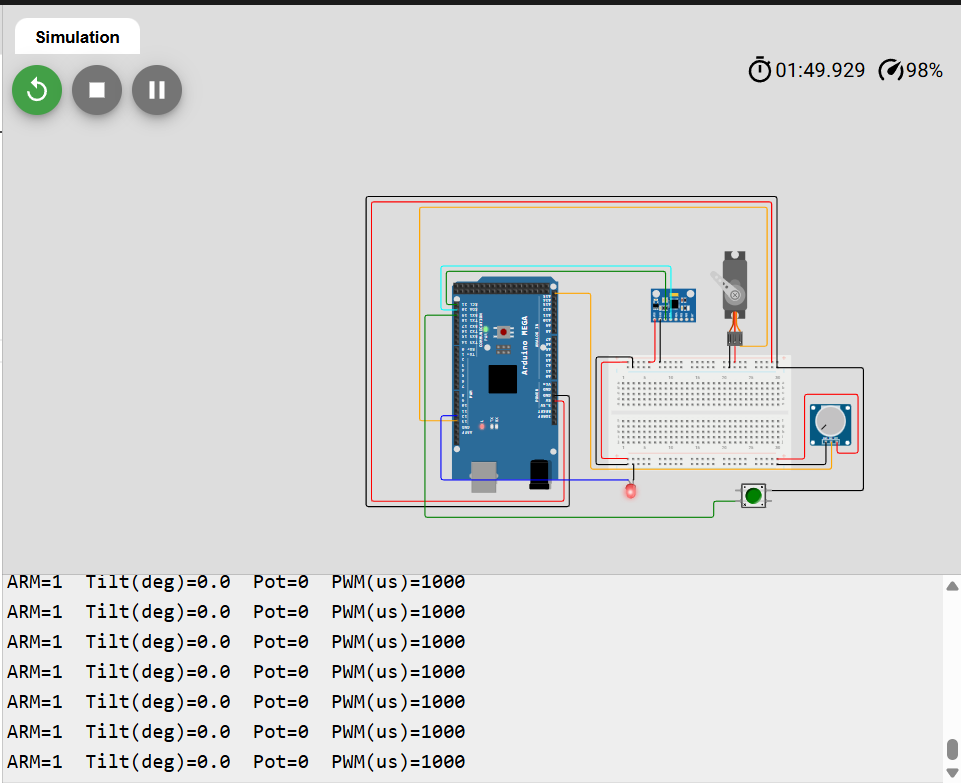This screenshot has width=961, height=783.
Task: Click the red LED component
Action: 630,490
